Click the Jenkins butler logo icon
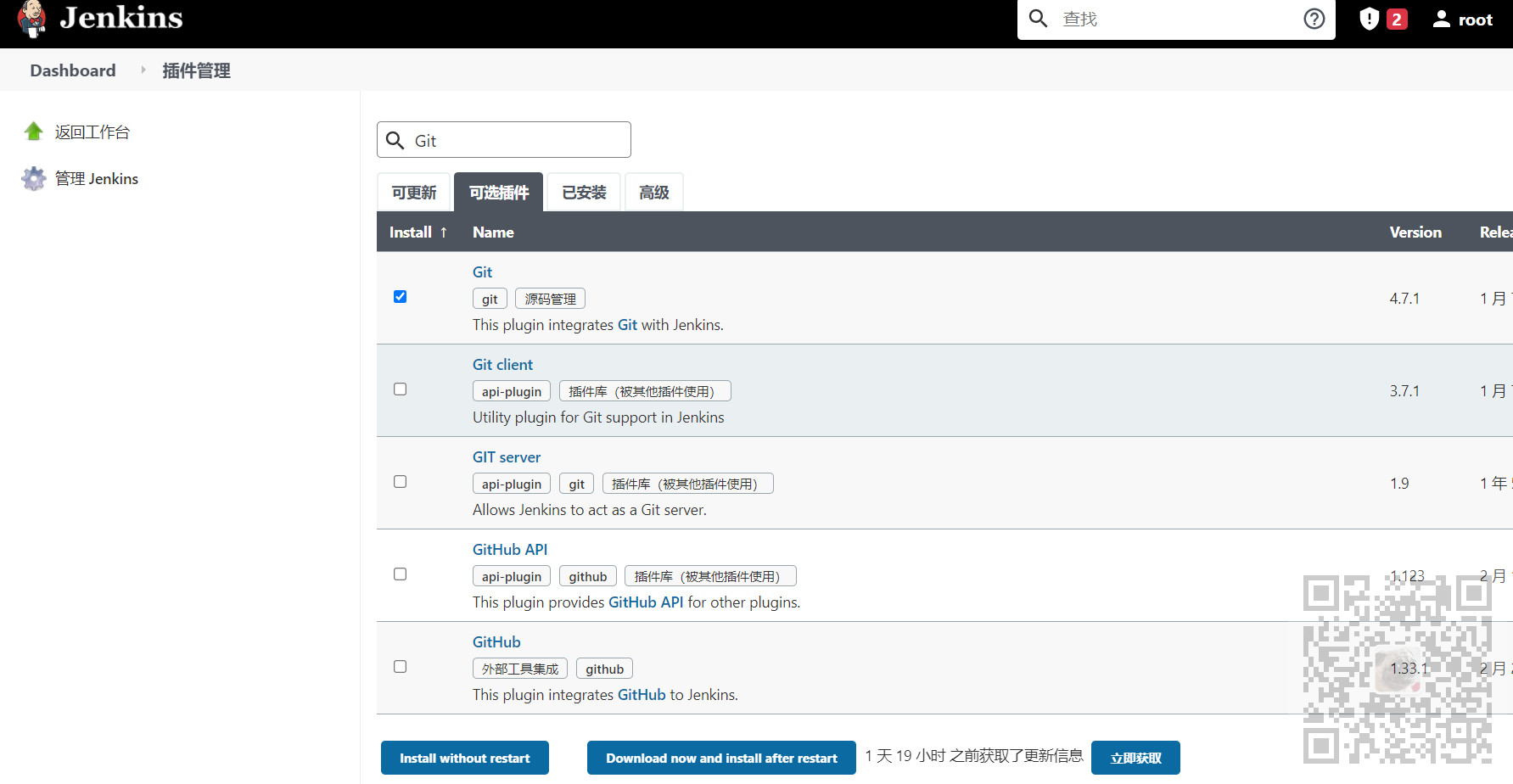1513x784 pixels. pyautogui.click(x=32, y=19)
